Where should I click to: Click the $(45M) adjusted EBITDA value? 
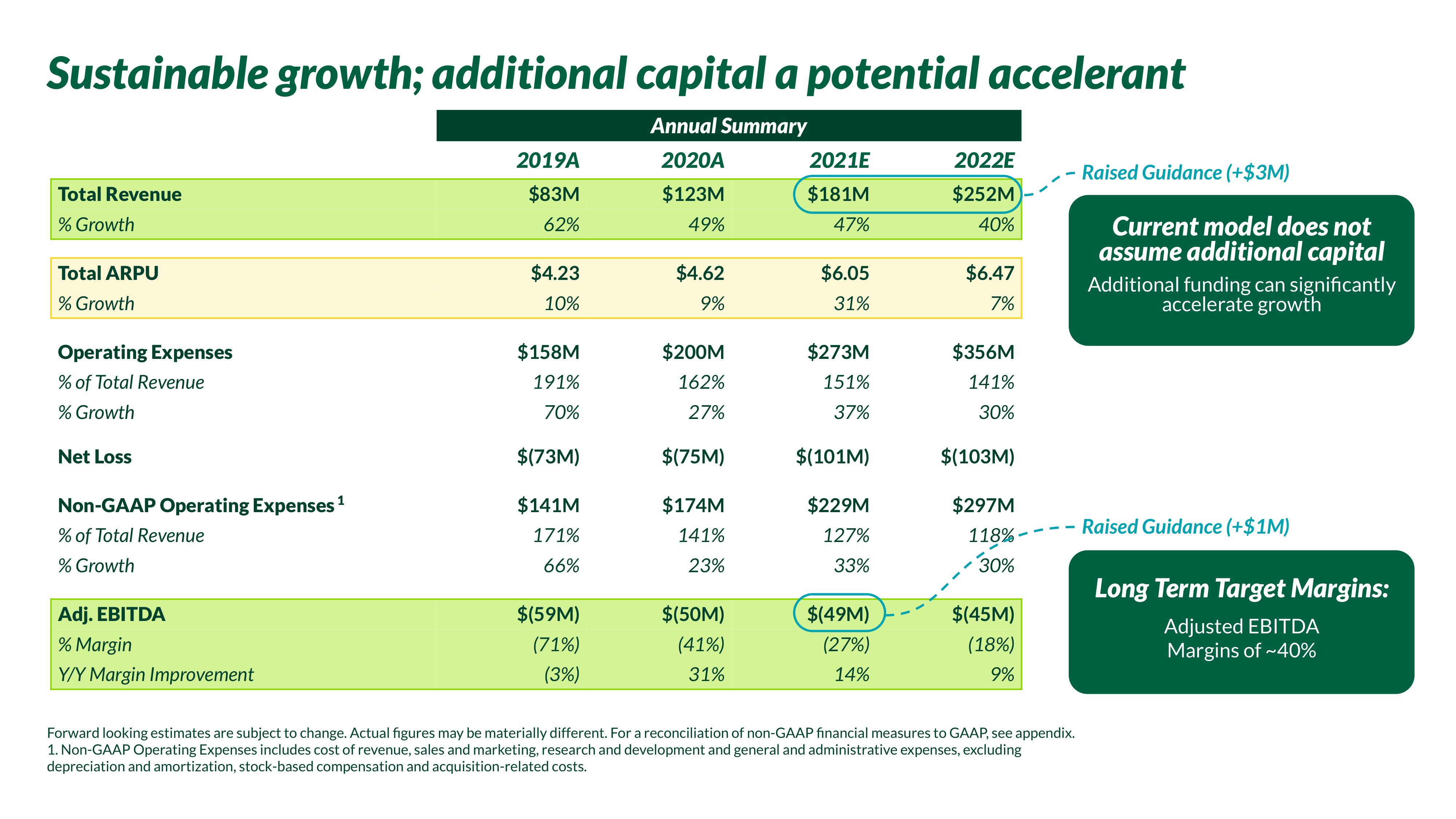[x=983, y=614]
